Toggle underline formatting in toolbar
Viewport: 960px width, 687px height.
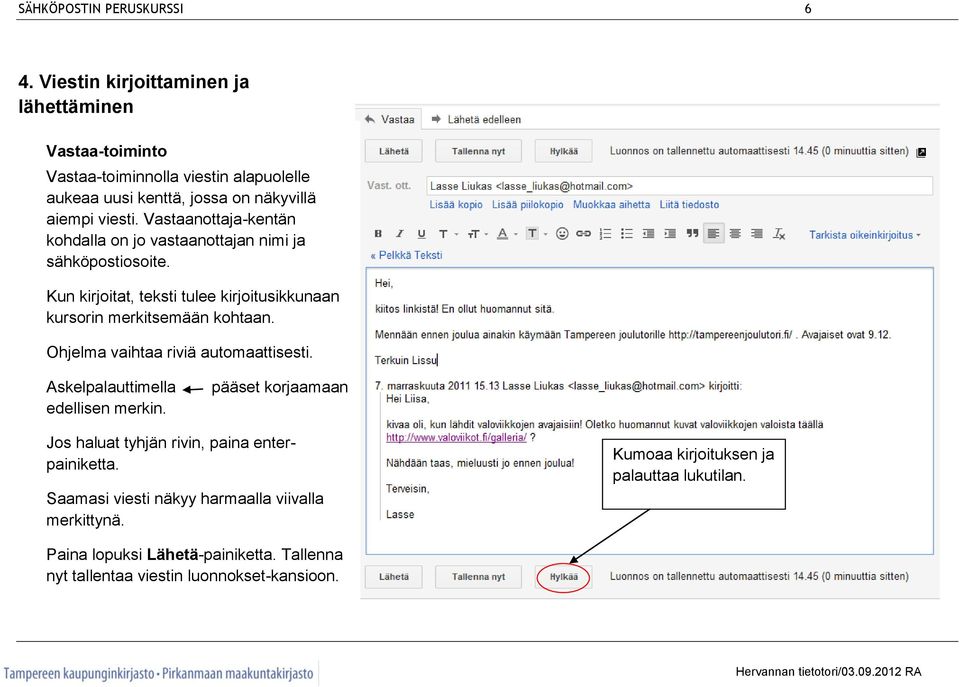[x=421, y=234]
